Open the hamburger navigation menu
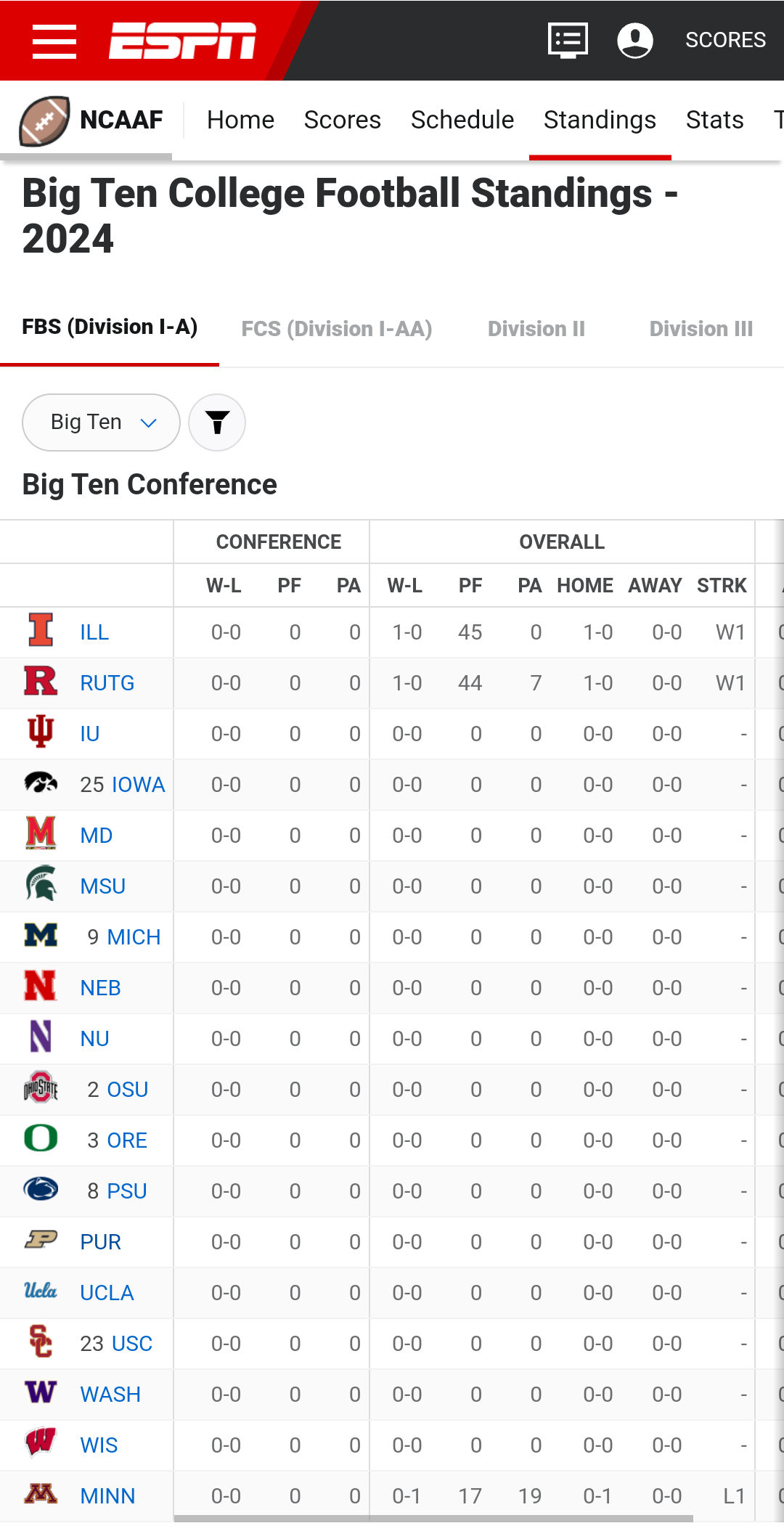The width and height of the screenshot is (784, 1539). [54, 41]
